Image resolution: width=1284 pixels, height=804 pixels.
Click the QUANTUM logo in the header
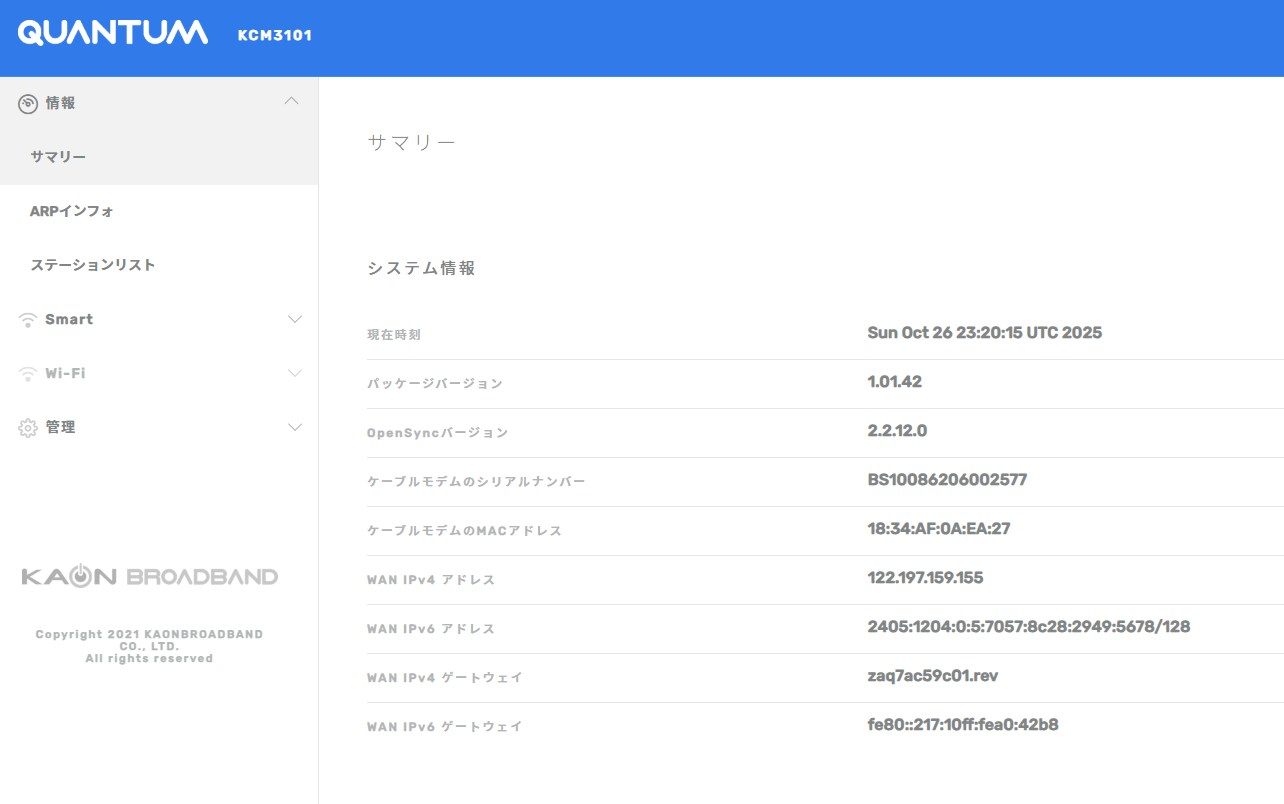pos(113,33)
